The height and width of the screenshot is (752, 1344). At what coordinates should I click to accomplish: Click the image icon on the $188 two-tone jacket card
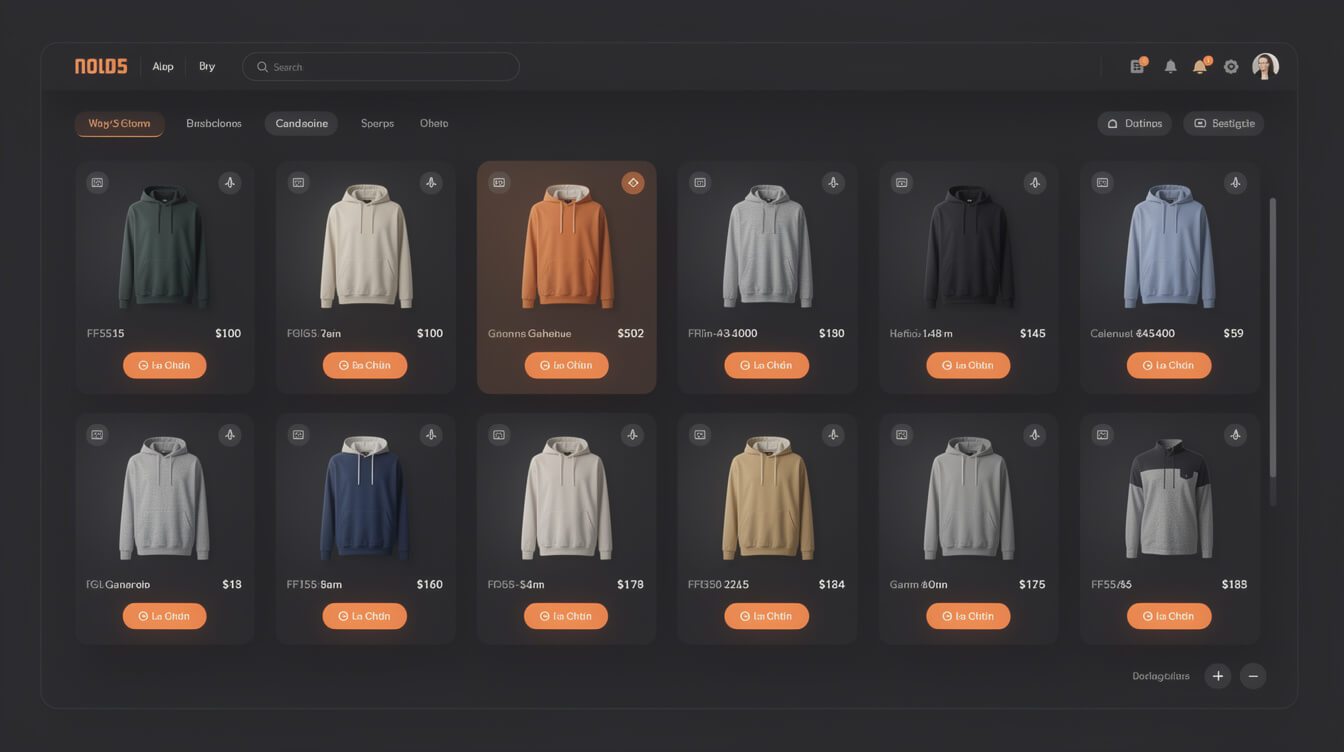1103,434
